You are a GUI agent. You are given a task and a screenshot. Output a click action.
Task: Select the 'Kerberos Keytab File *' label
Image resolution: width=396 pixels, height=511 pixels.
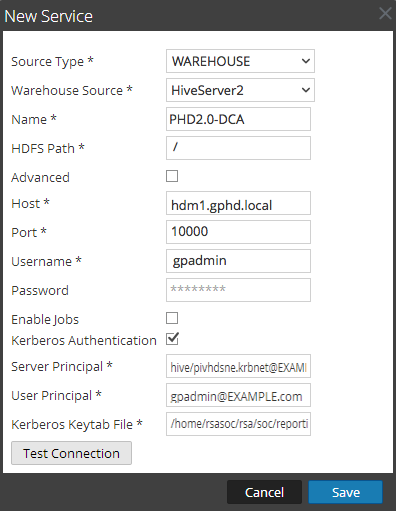(77, 425)
